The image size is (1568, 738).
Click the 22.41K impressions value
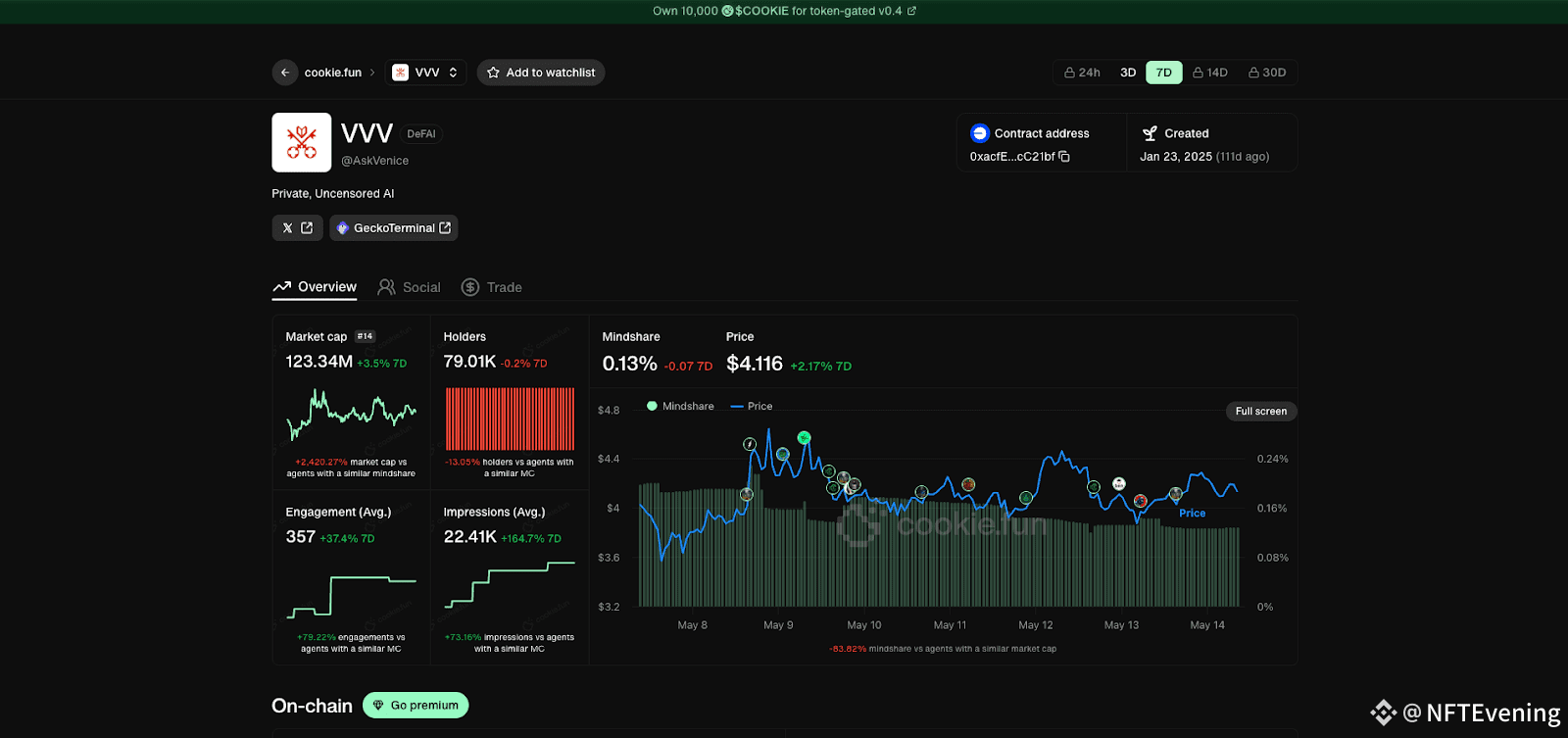click(469, 537)
